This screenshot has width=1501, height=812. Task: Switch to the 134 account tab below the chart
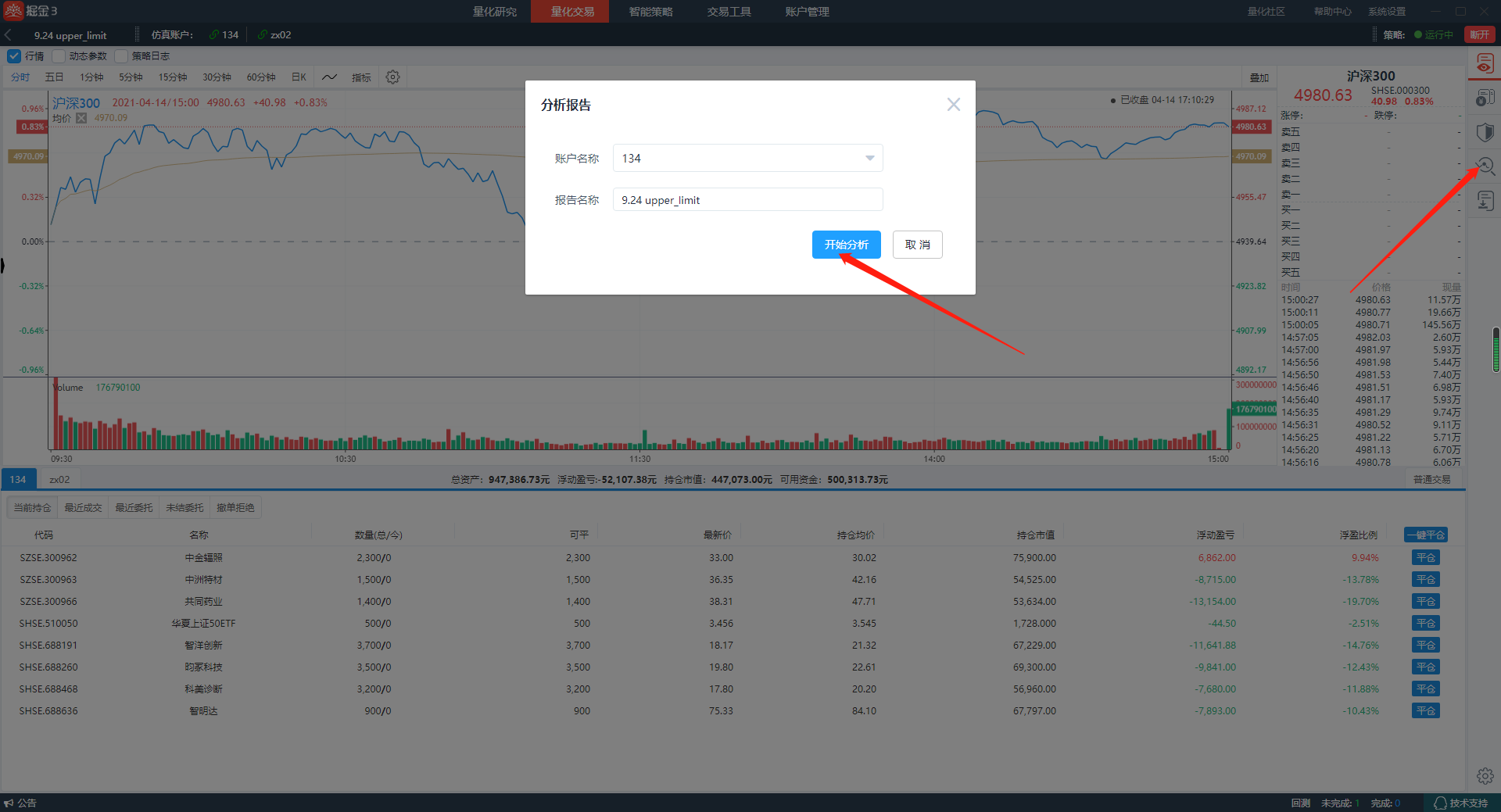pyautogui.click(x=18, y=480)
